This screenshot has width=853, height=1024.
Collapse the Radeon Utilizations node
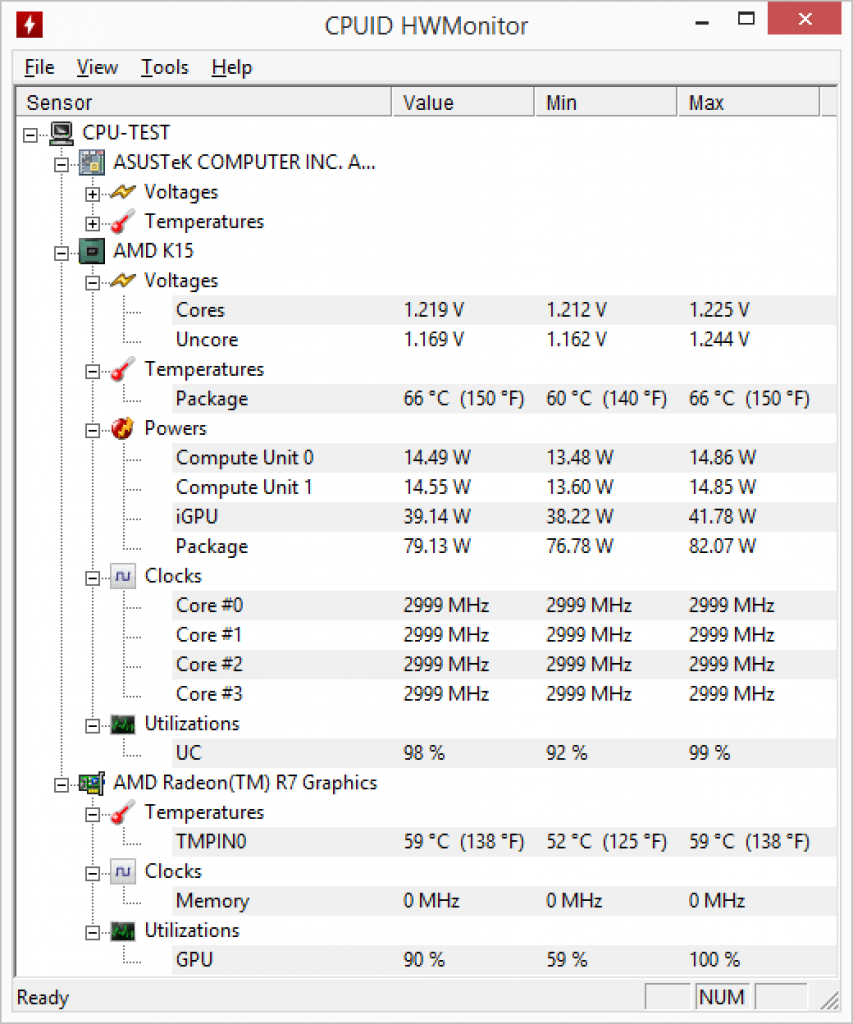click(93, 933)
